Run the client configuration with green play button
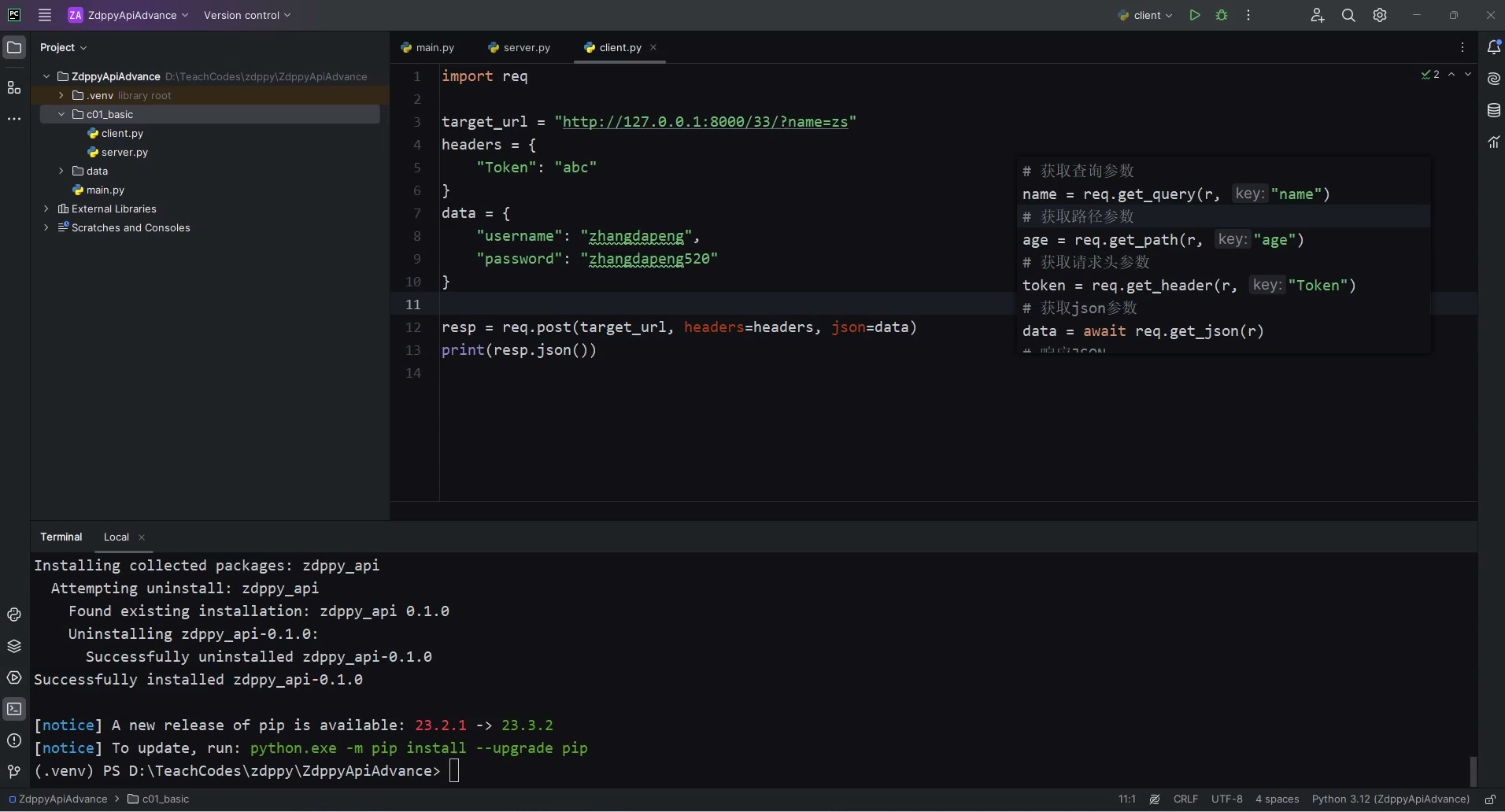Screen dimensions: 1505x812 pos(1194,15)
